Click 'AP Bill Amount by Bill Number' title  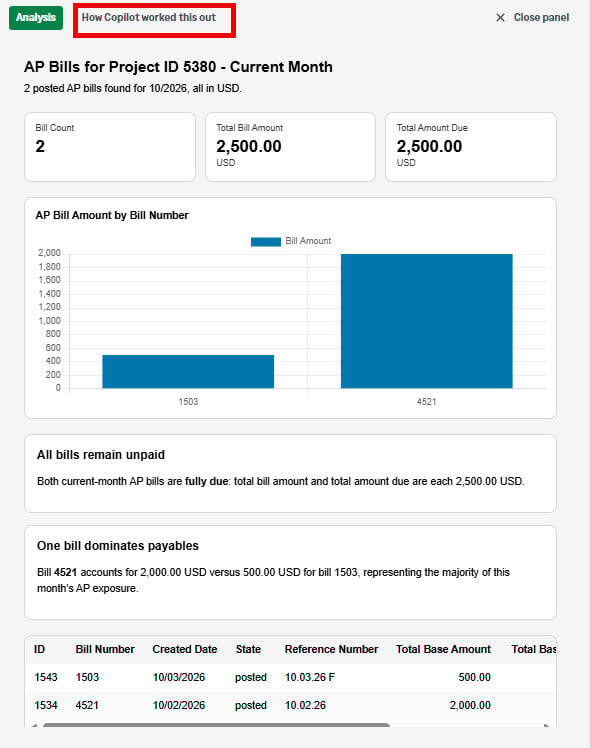tap(112, 215)
